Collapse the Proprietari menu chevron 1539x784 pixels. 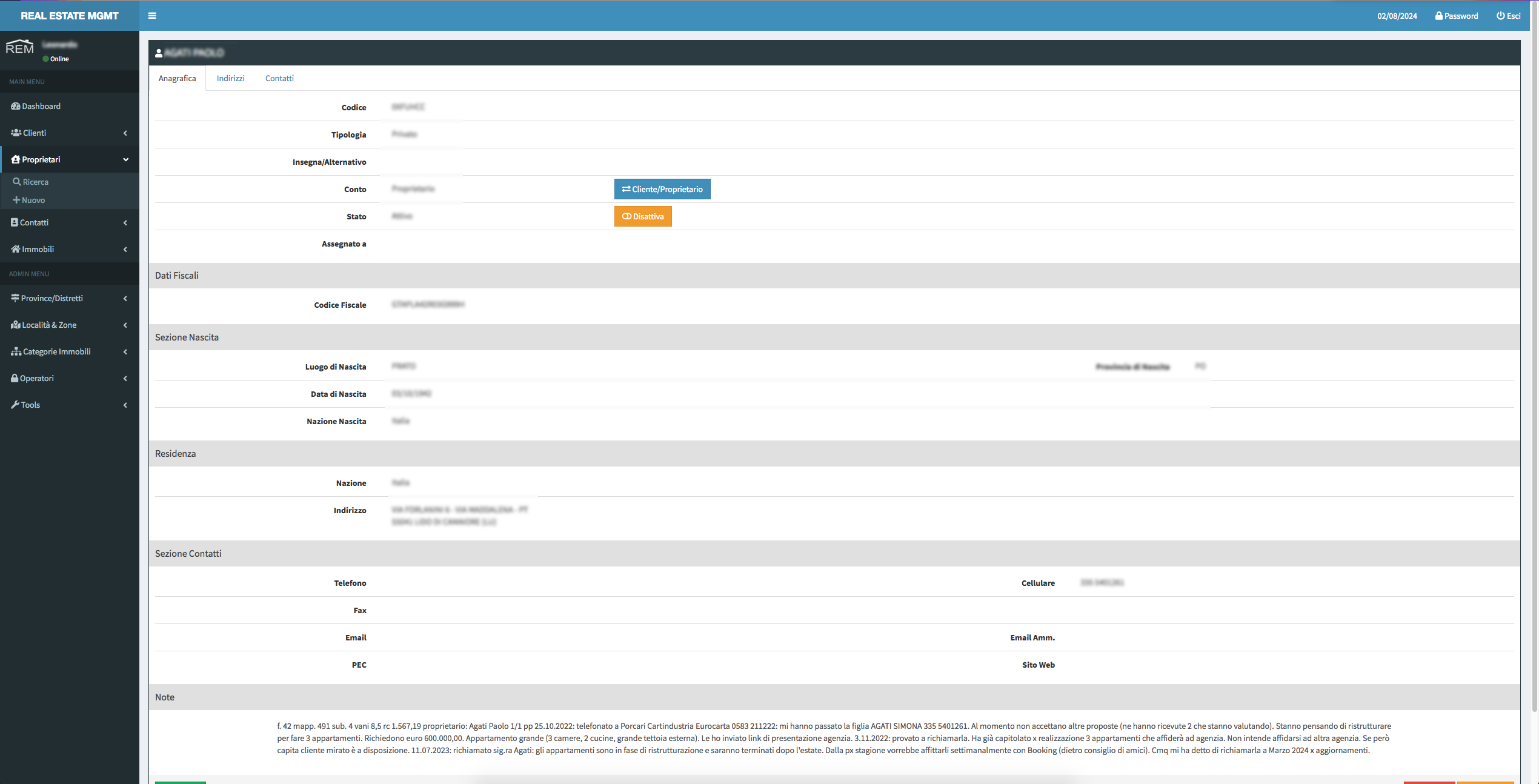click(x=125, y=159)
